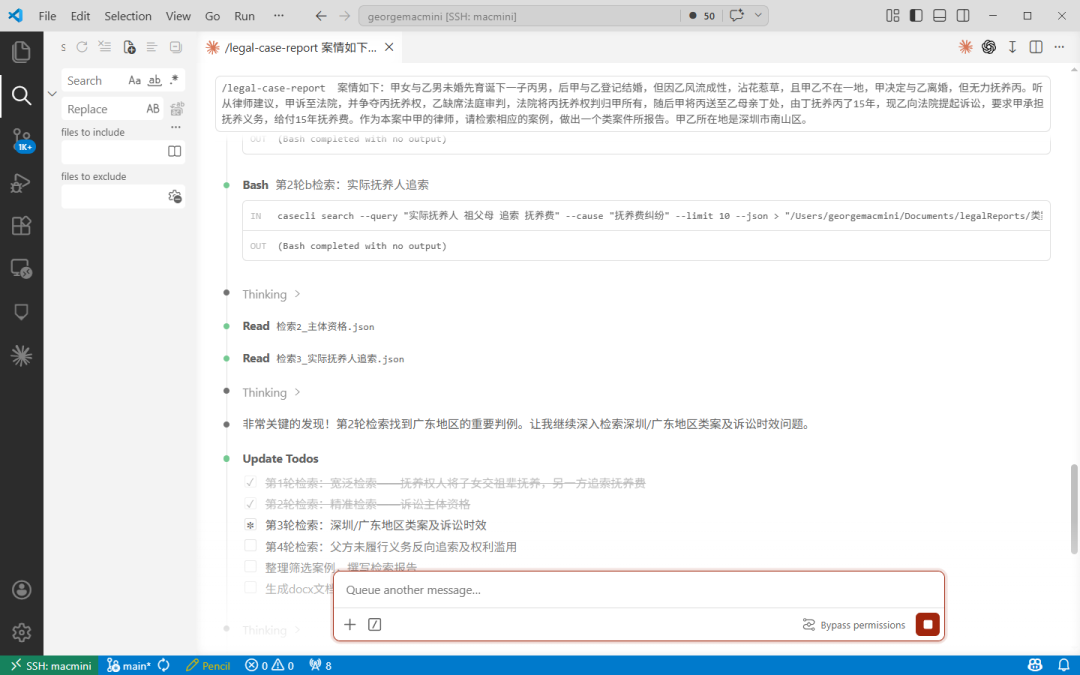
Task: Open the Extensions view
Action: coord(21,226)
